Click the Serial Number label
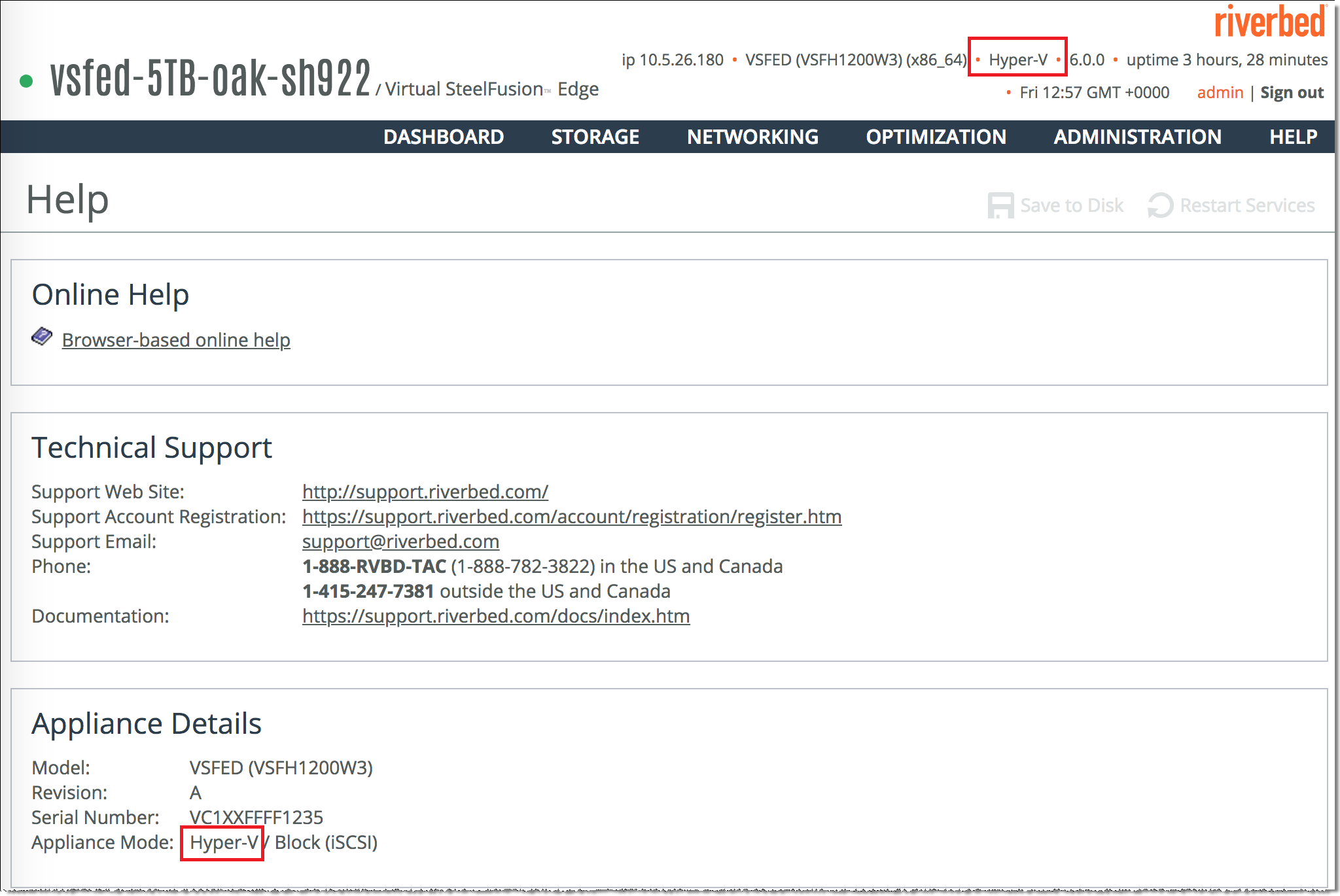The height and width of the screenshot is (896, 1340). tap(96, 818)
